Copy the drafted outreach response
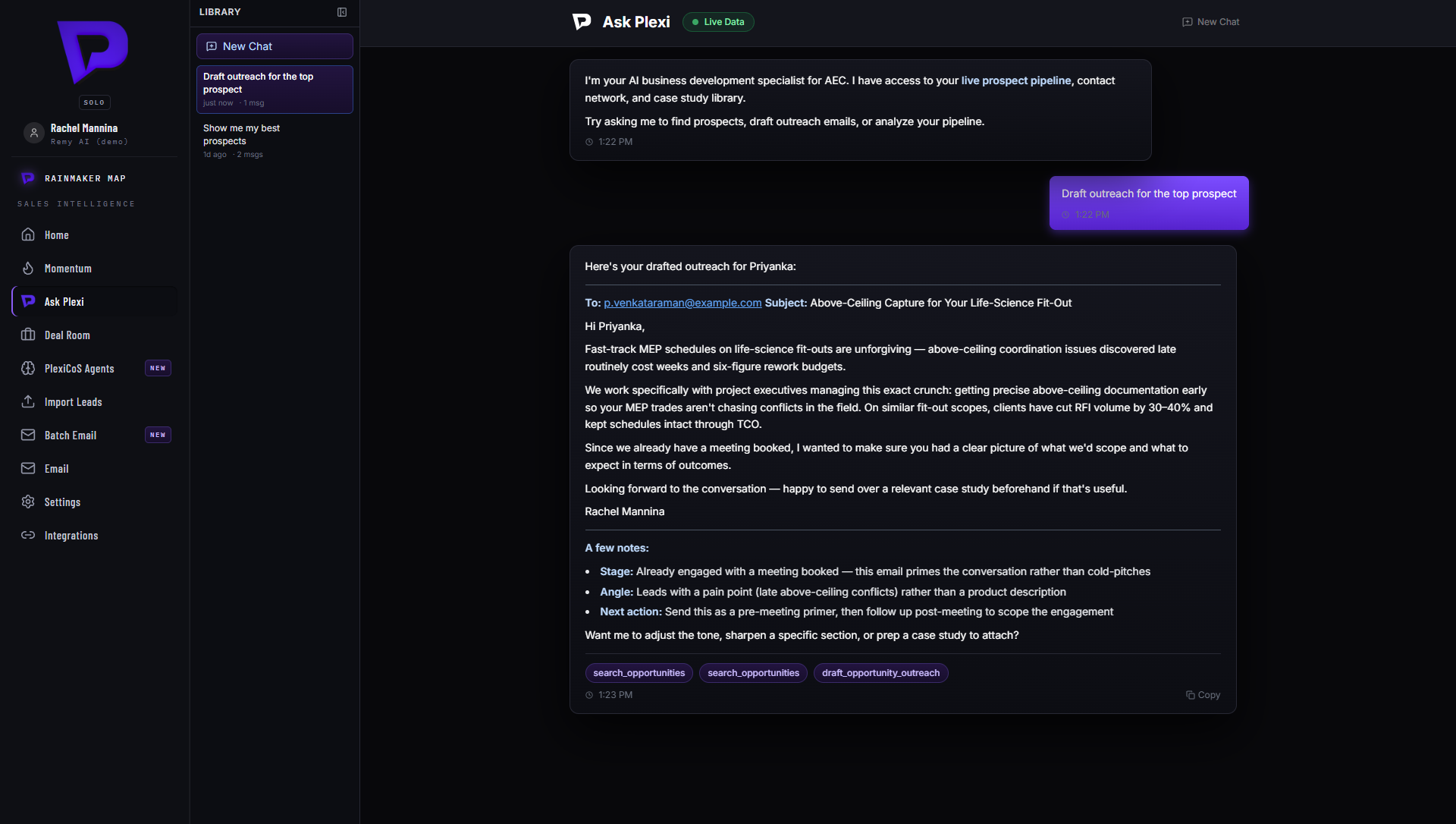1456x824 pixels. (1203, 695)
